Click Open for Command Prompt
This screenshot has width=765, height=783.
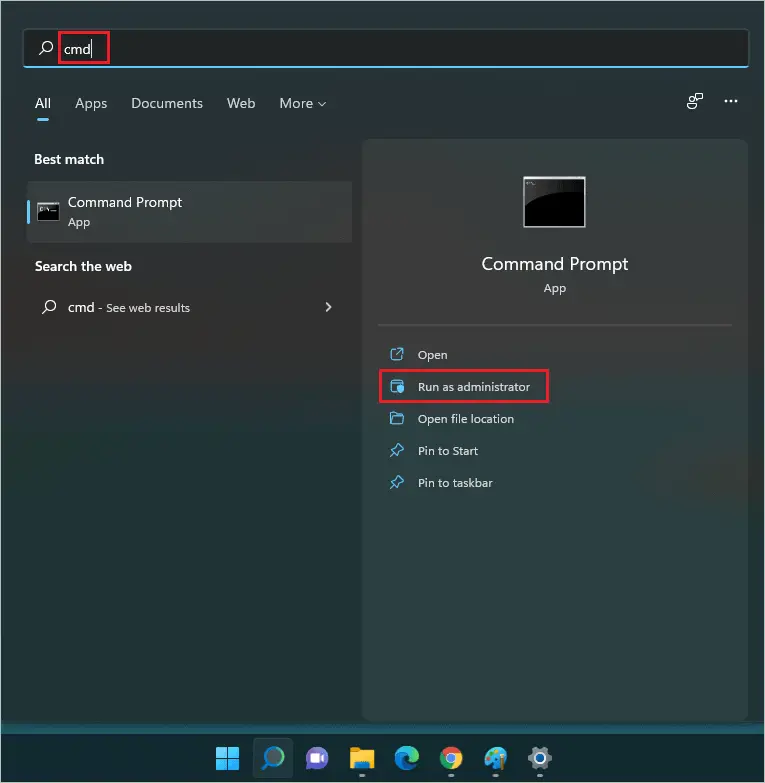[x=432, y=355]
